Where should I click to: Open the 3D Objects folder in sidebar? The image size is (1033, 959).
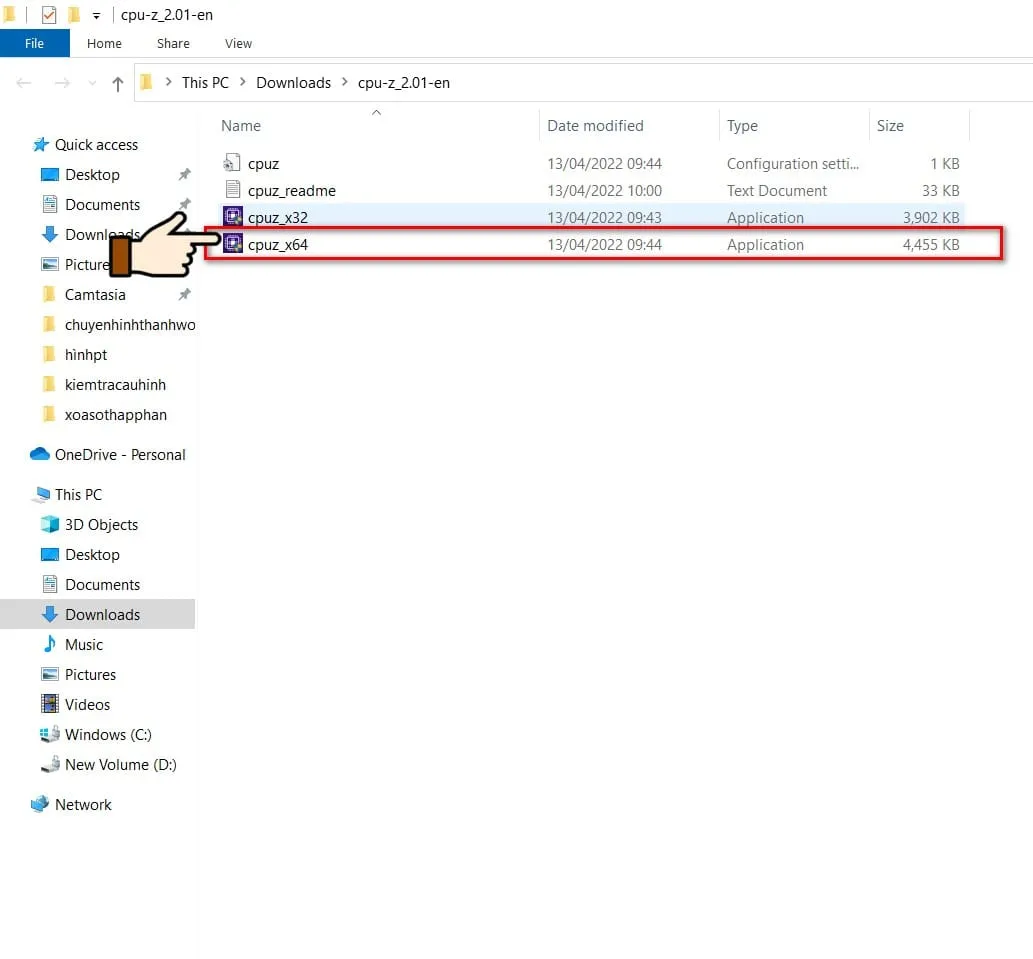[x=101, y=525]
